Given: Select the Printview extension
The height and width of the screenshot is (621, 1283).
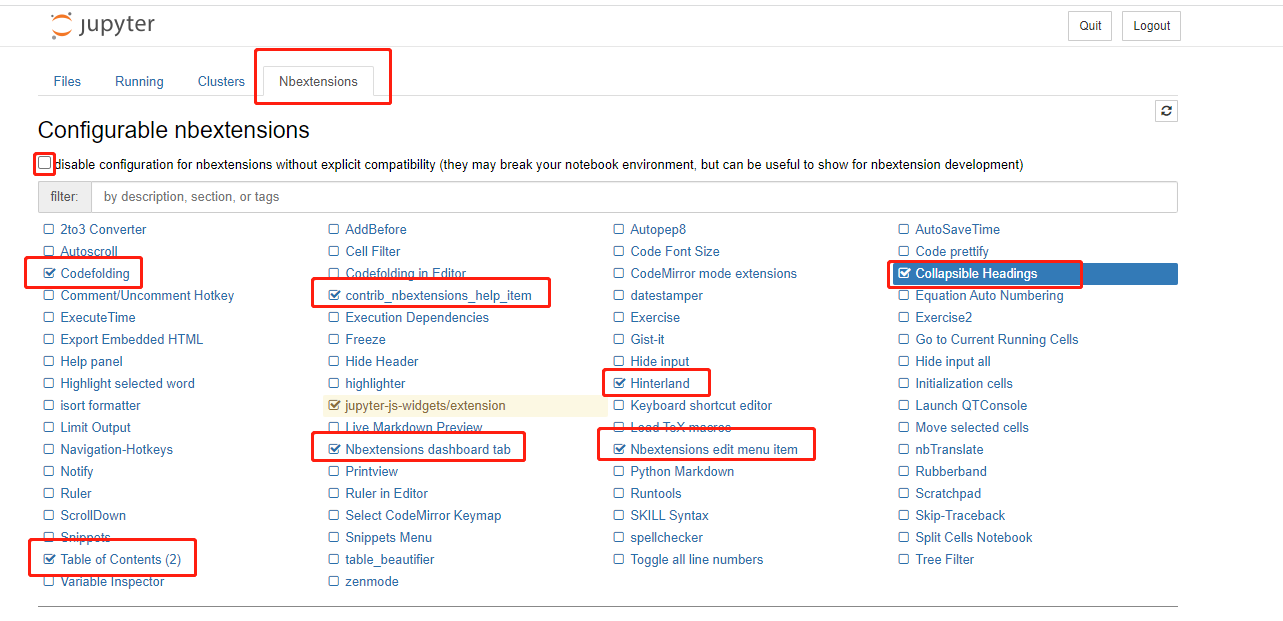Looking at the screenshot, I should pyautogui.click(x=371, y=471).
